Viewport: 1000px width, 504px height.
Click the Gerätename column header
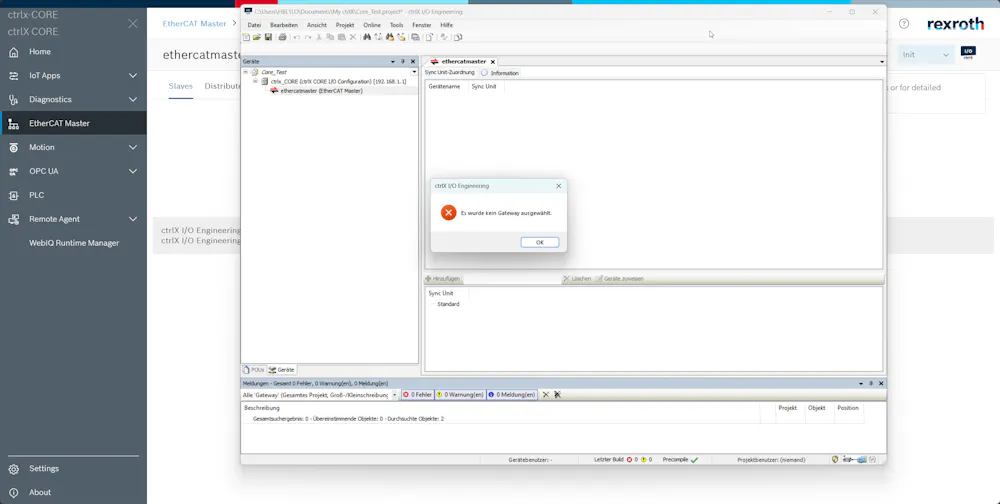(x=445, y=86)
